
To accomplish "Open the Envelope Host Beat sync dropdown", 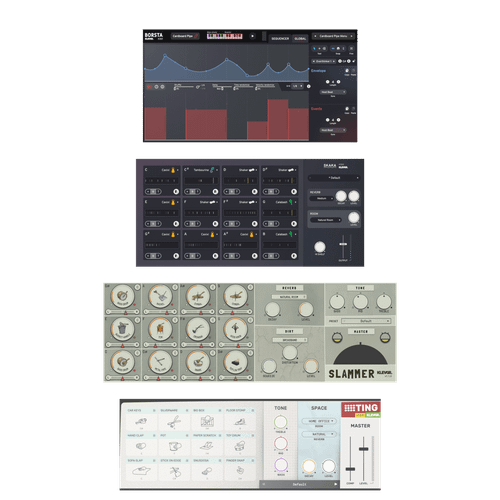I will point(333,92).
